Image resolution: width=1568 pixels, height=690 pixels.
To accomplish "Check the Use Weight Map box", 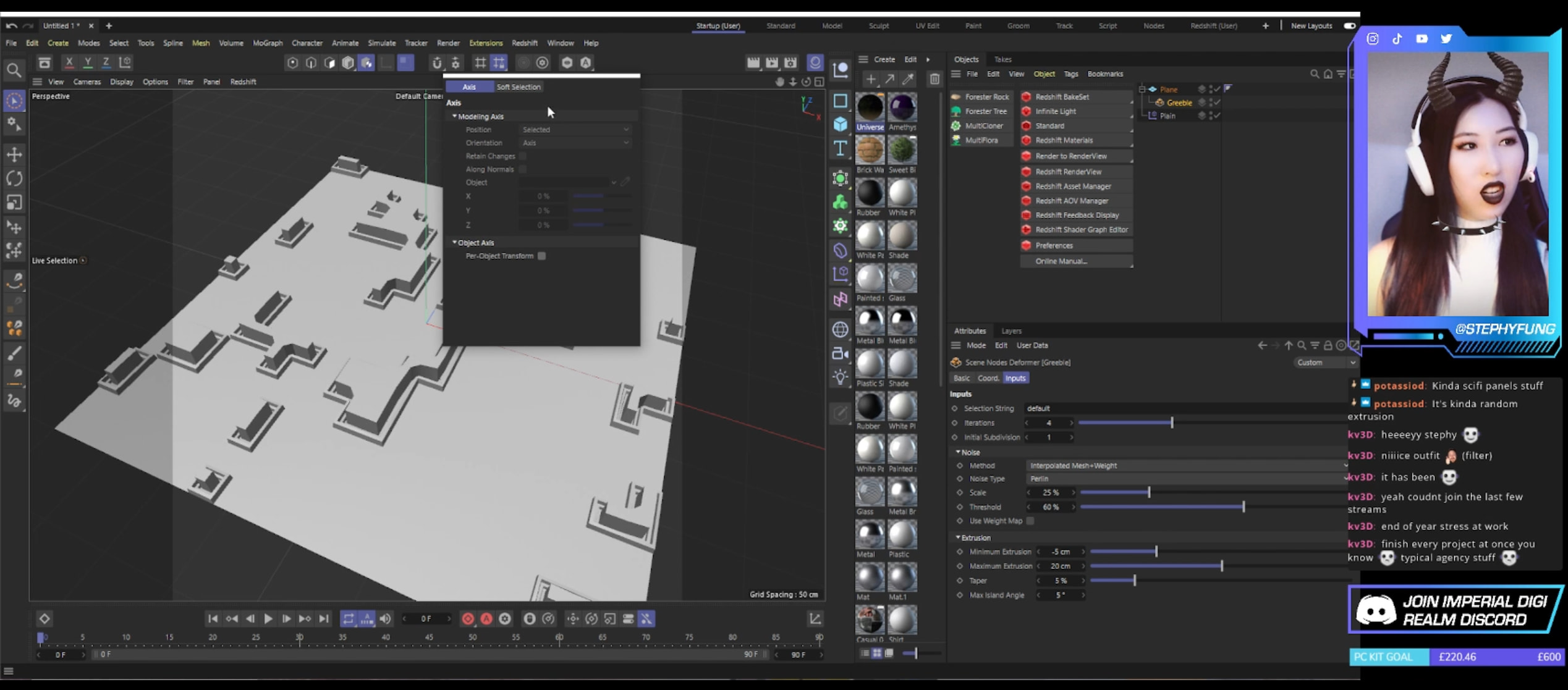I will (x=1030, y=521).
